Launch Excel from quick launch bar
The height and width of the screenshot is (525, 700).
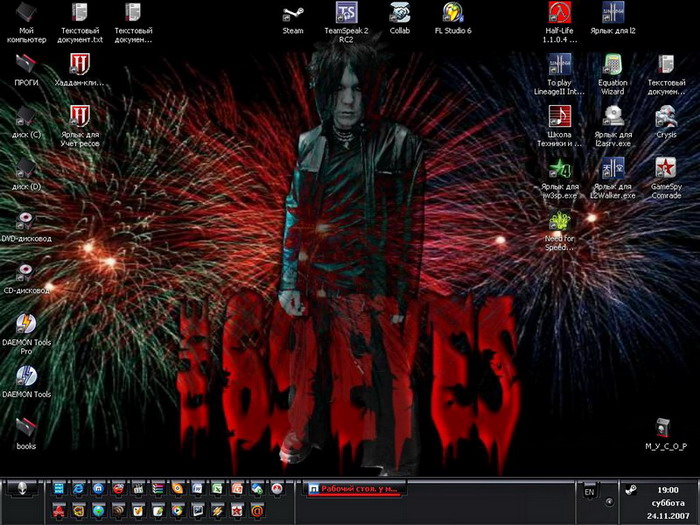click(217, 489)
